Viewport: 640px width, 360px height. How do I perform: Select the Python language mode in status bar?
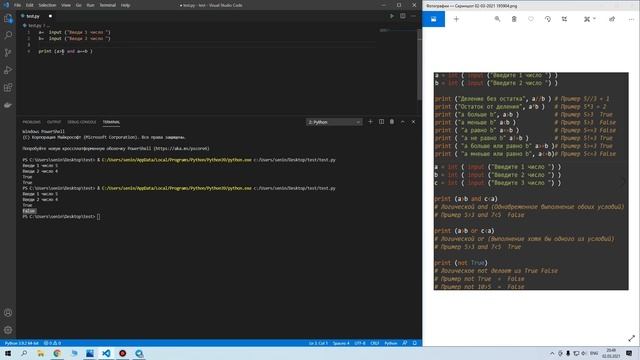click(391, 343)
